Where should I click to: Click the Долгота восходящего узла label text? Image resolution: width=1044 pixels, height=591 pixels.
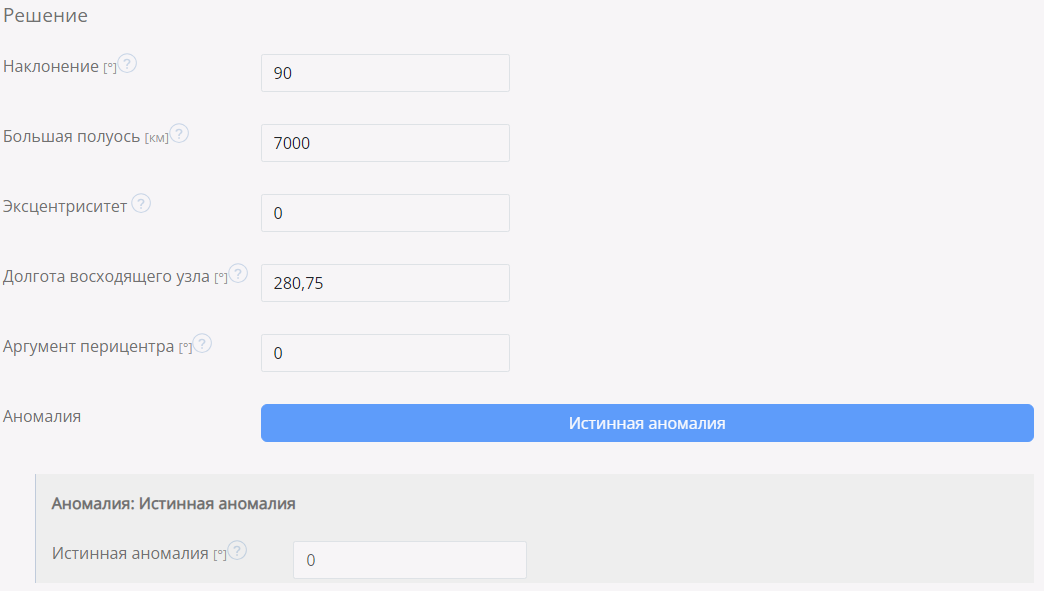pyautogui.click(x=107, y=276)
